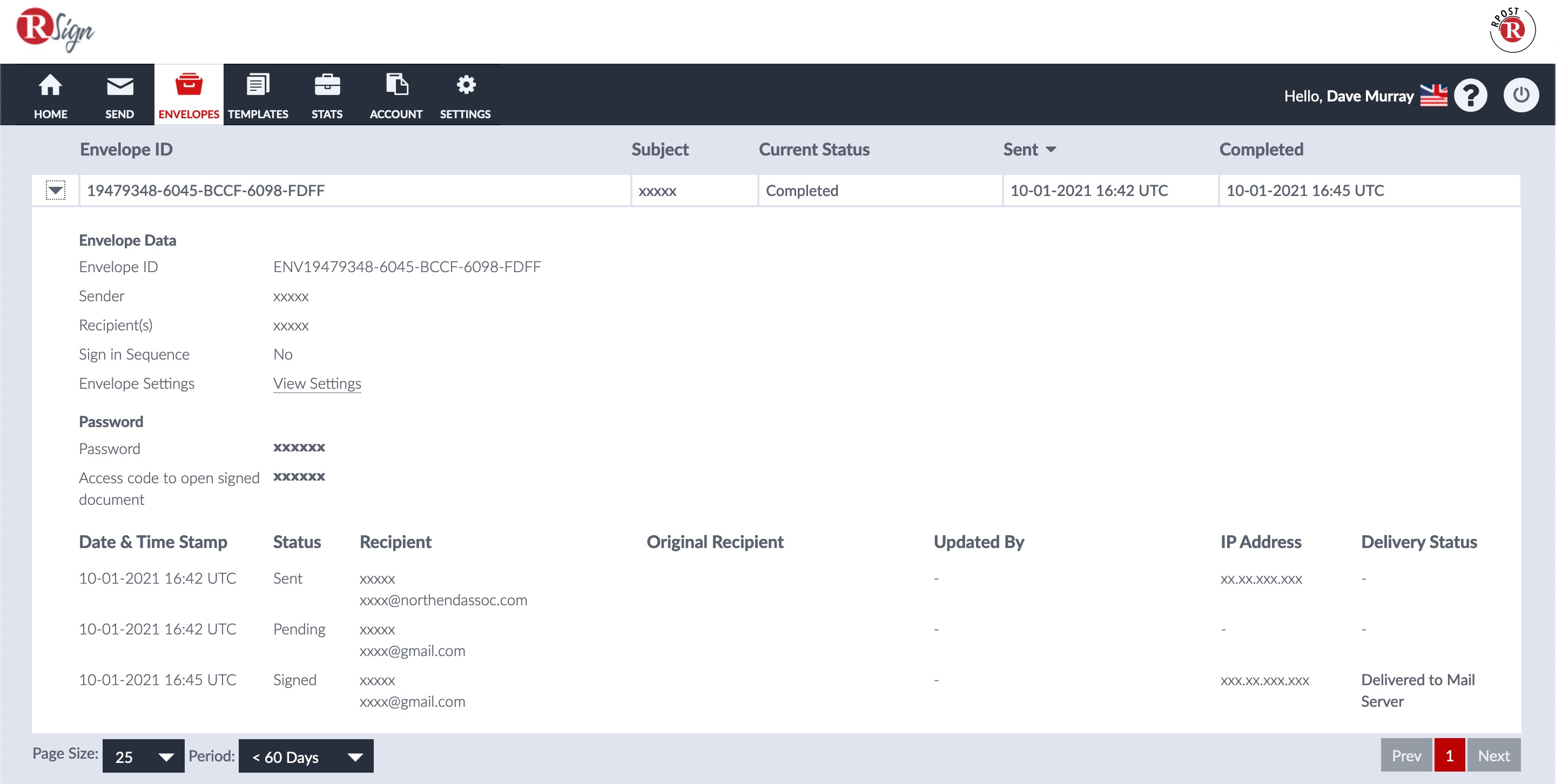Screen dimensions: 1562x784
Task: Click the RSign logo
Action: [55, 30]
